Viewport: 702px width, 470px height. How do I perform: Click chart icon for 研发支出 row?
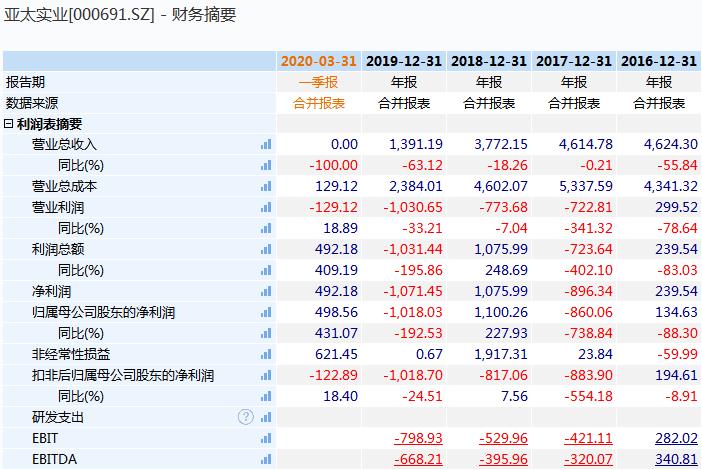pyautogui.click(x=266, y=418)
